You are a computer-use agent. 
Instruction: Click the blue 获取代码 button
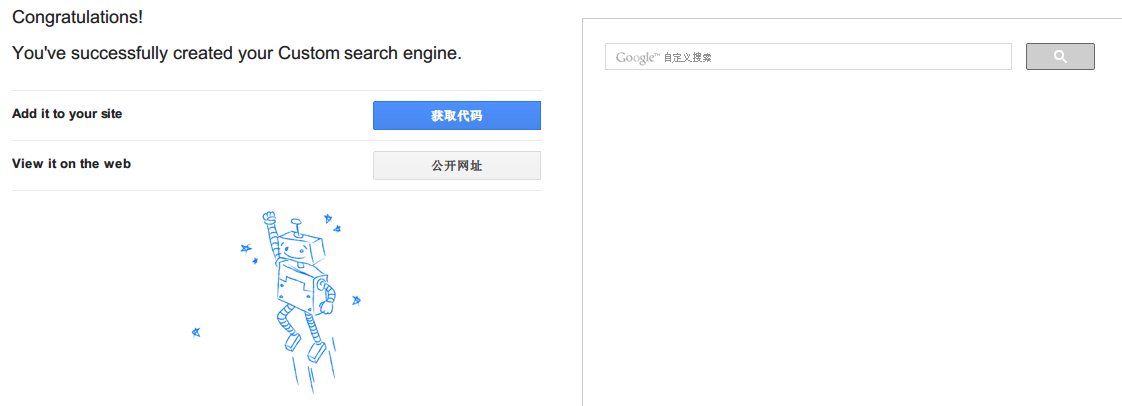[x=456, y=116]
